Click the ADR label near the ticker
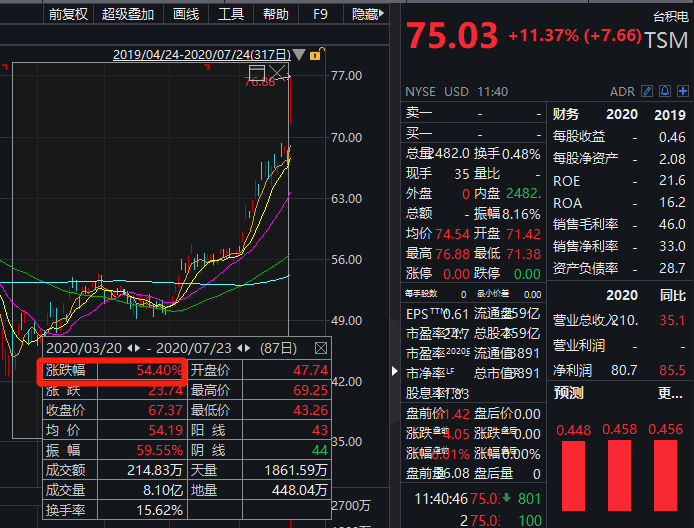 623,91
